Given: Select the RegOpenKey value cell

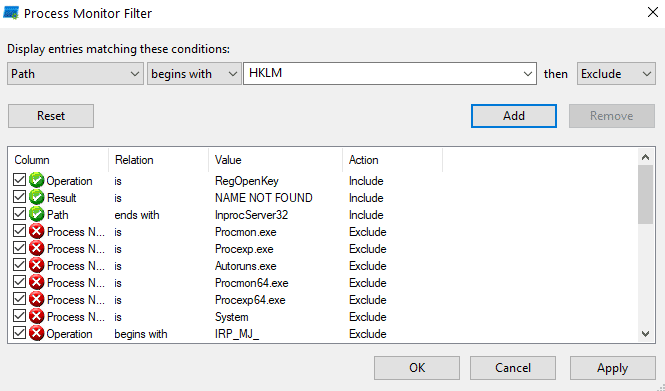Looking at the screenshot, I should click(247, 181).
